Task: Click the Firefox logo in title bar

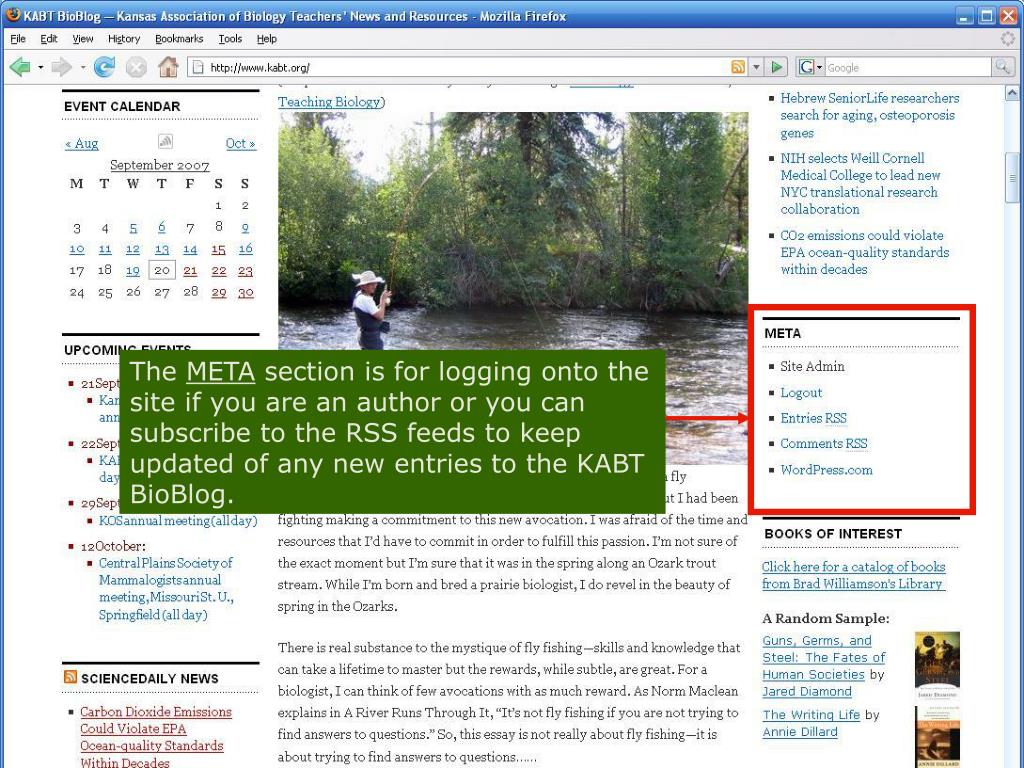Action: [12, 14]
